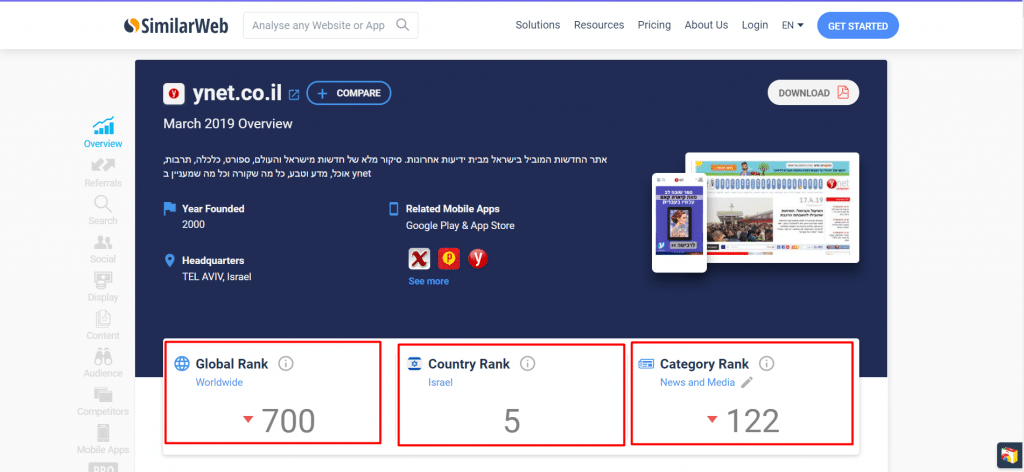This screenshot has width=1024, height=472.
Task: Open the red y ynet mobile app
Action: (478, 259)
